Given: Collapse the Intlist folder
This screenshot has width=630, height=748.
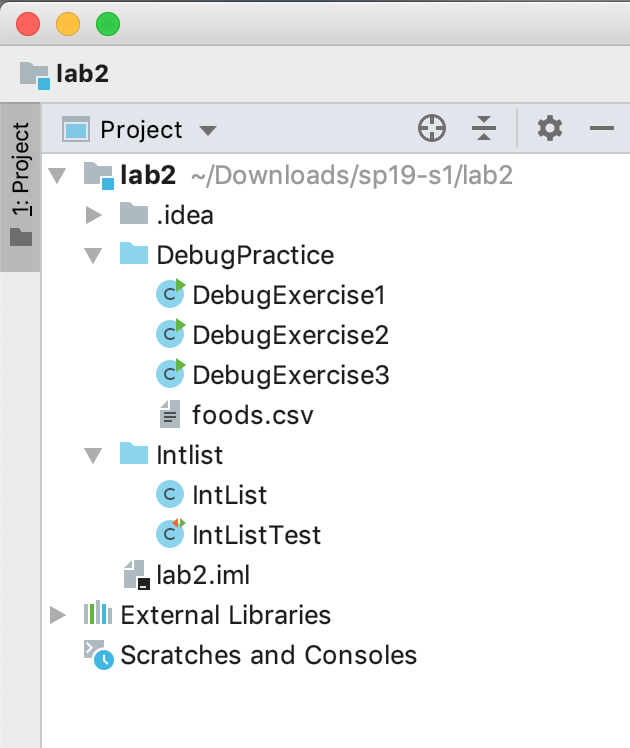Looking at the screenshot, I should pyautogui.click(x=94, y=455).
